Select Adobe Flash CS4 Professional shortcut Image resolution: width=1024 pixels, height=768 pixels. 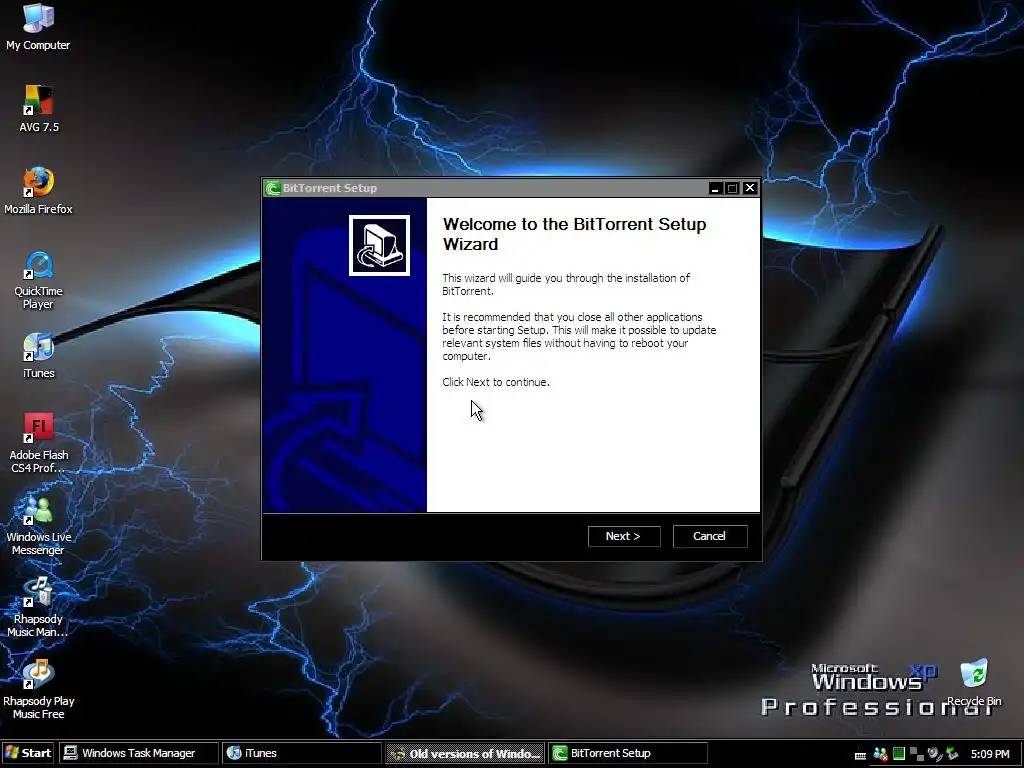pyautogui.click(x=39, y=443)
